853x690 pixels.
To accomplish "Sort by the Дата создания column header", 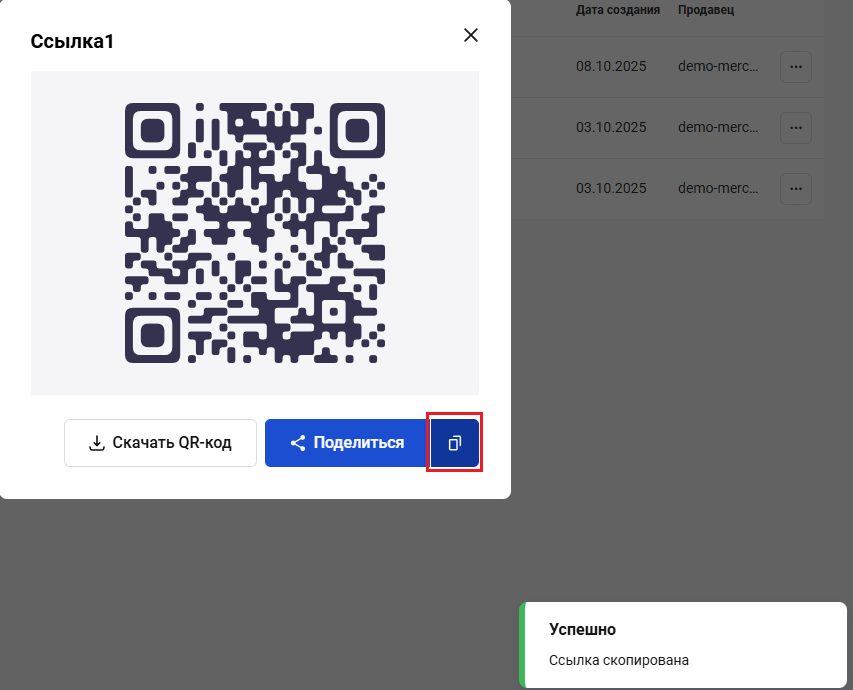I will pyautogui.click(x=618, y=10).
